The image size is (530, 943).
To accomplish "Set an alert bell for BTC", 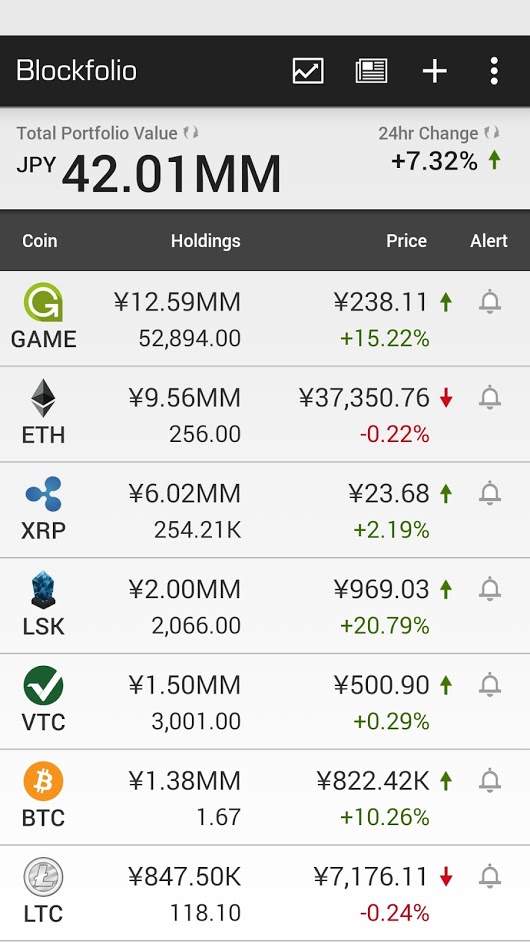I will [x=490, y=781].
